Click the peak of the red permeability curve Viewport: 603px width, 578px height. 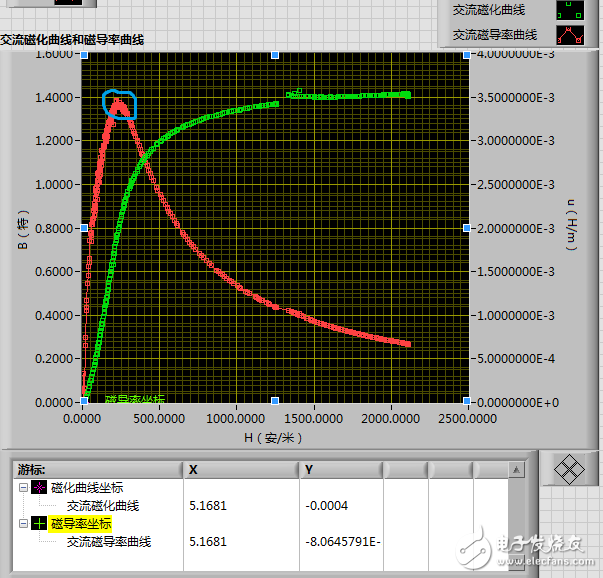pyautogui.click(x=118, y=100)
